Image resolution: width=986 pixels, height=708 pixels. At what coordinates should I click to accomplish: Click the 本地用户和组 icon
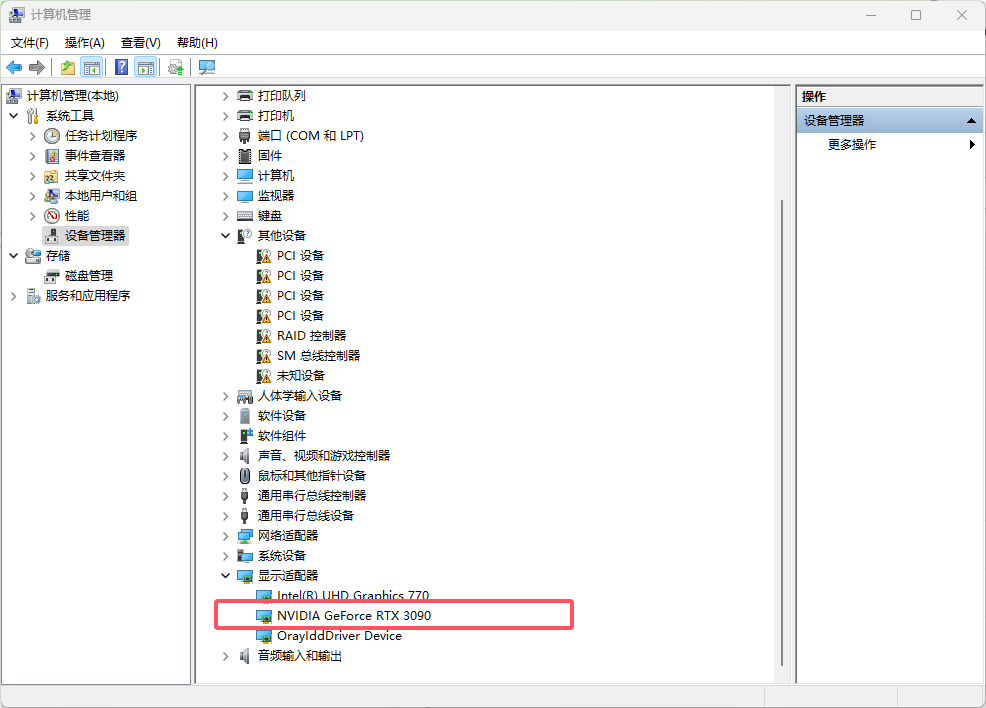[x=52, y=196]
